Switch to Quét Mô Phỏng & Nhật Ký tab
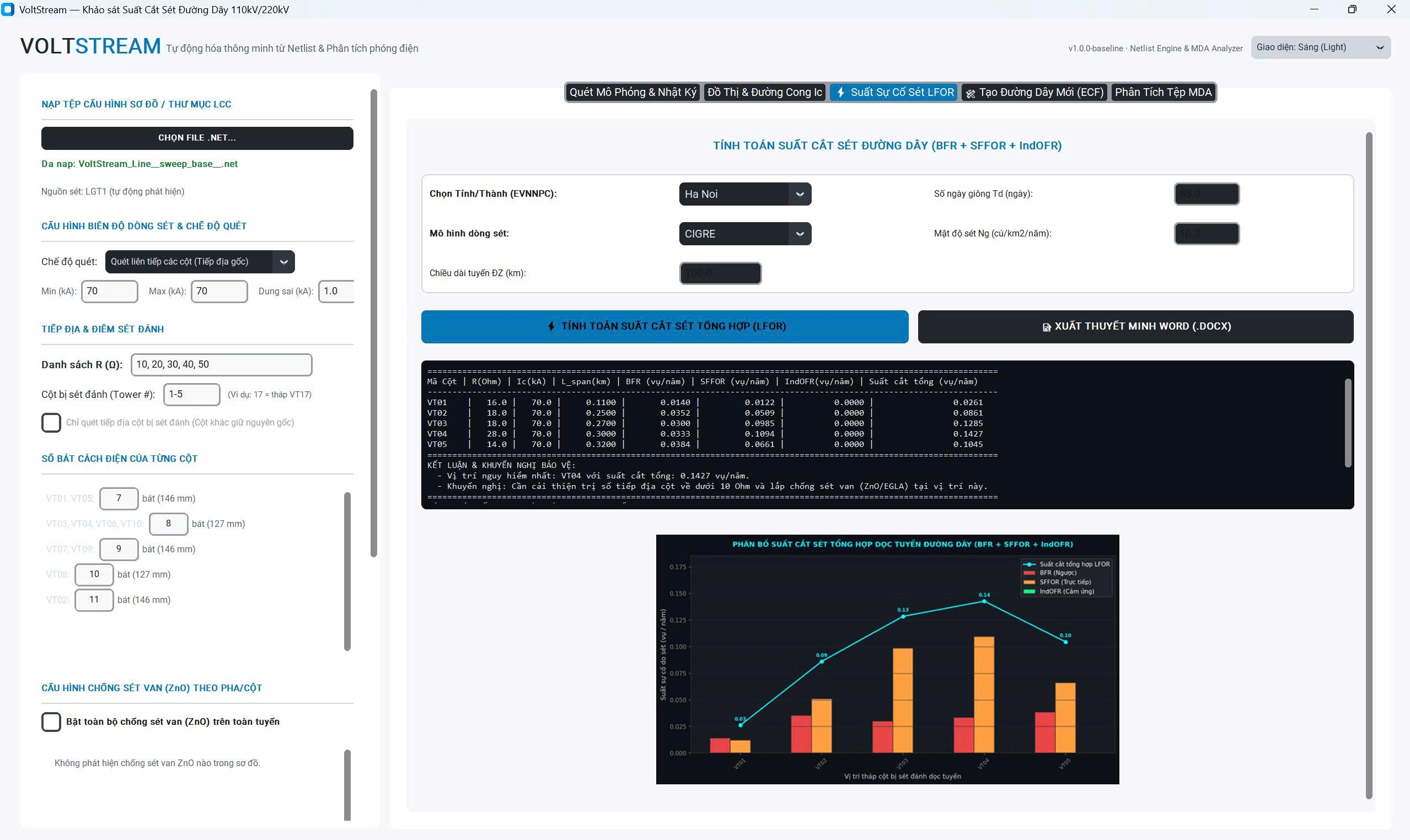Screen dimensions: 1410x840 (632, 92)
